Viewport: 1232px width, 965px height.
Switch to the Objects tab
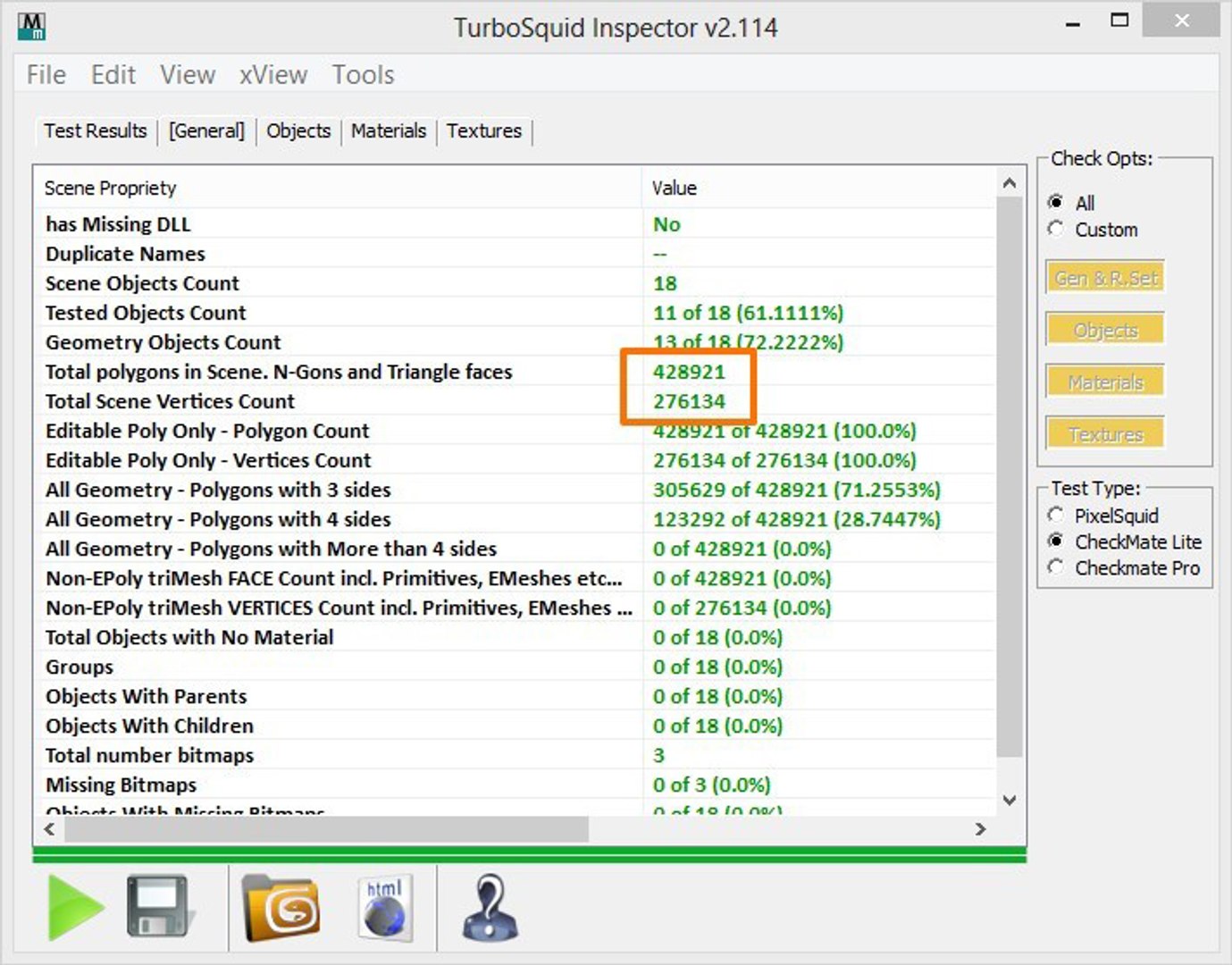click(298, 130)
